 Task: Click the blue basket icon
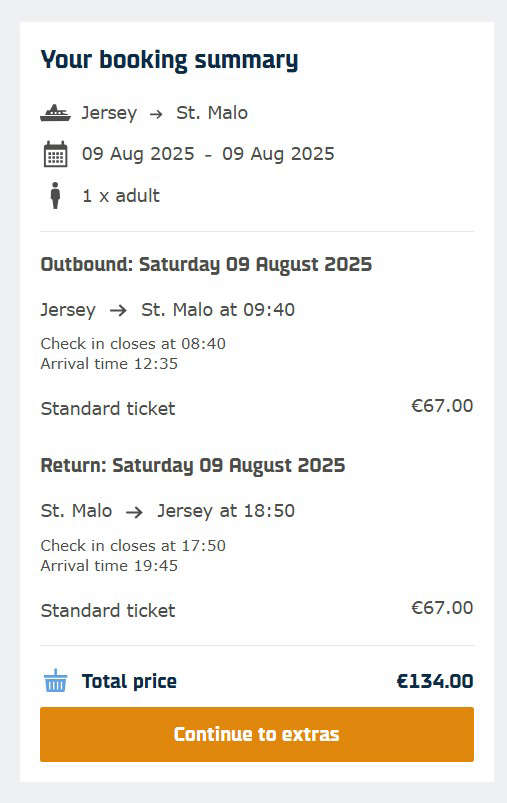tap(55, 681)
